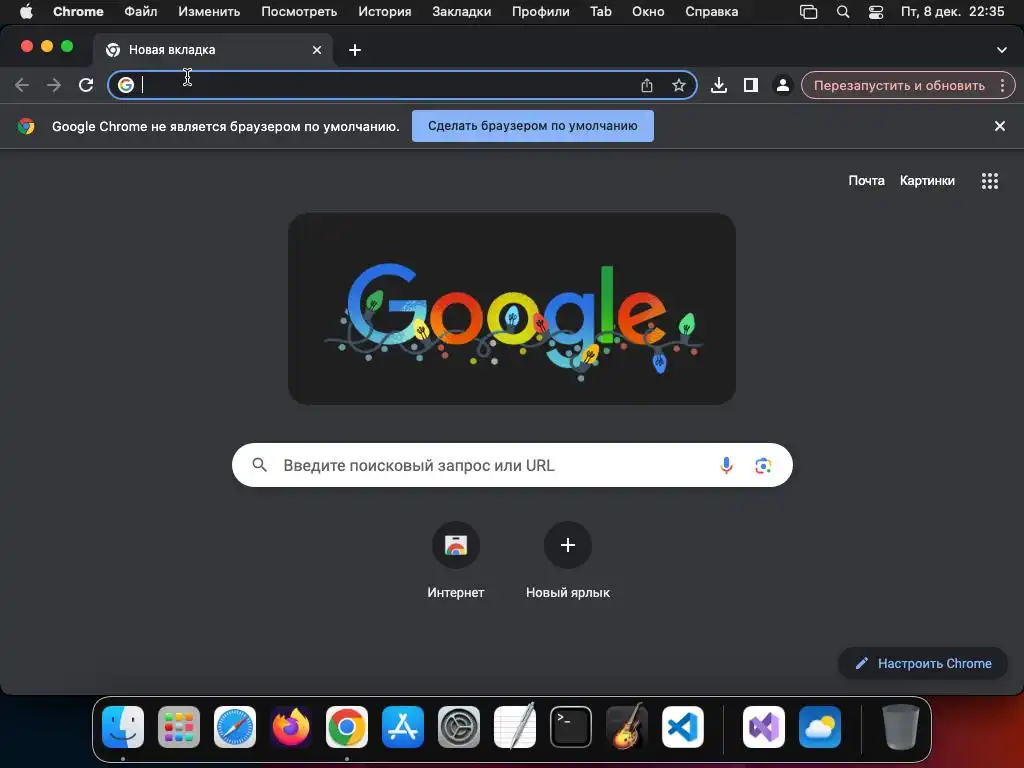
Task: Launch Firefox from the dock
Action: 291,727
